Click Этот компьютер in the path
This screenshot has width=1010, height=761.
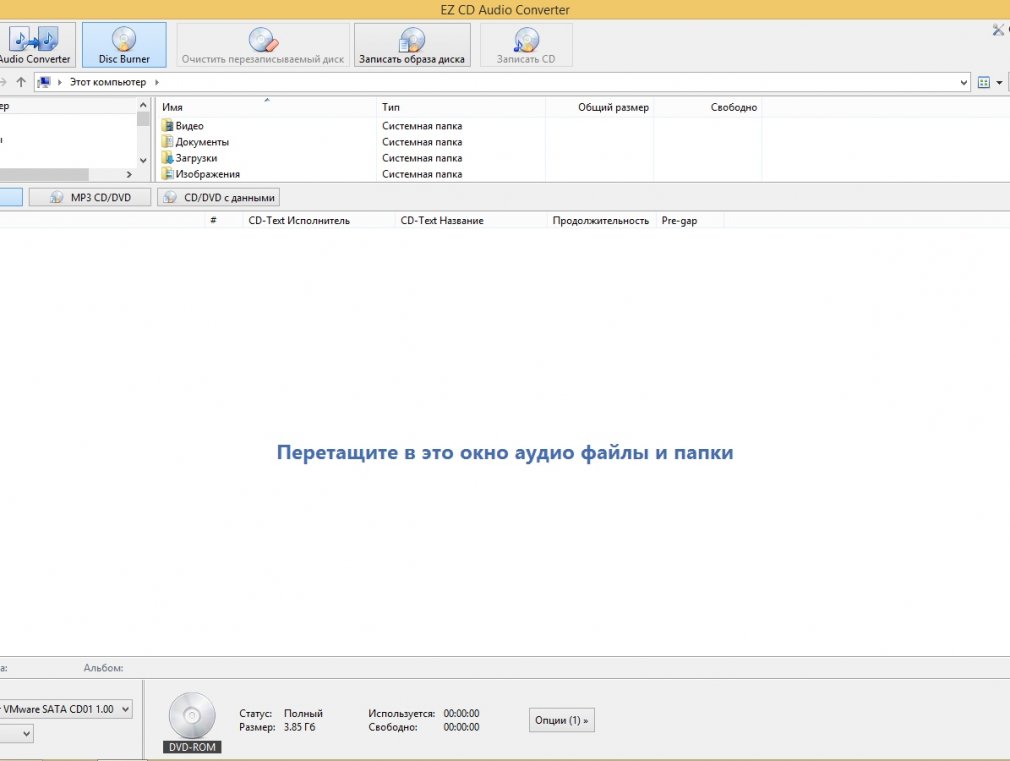tap(108, 82)
